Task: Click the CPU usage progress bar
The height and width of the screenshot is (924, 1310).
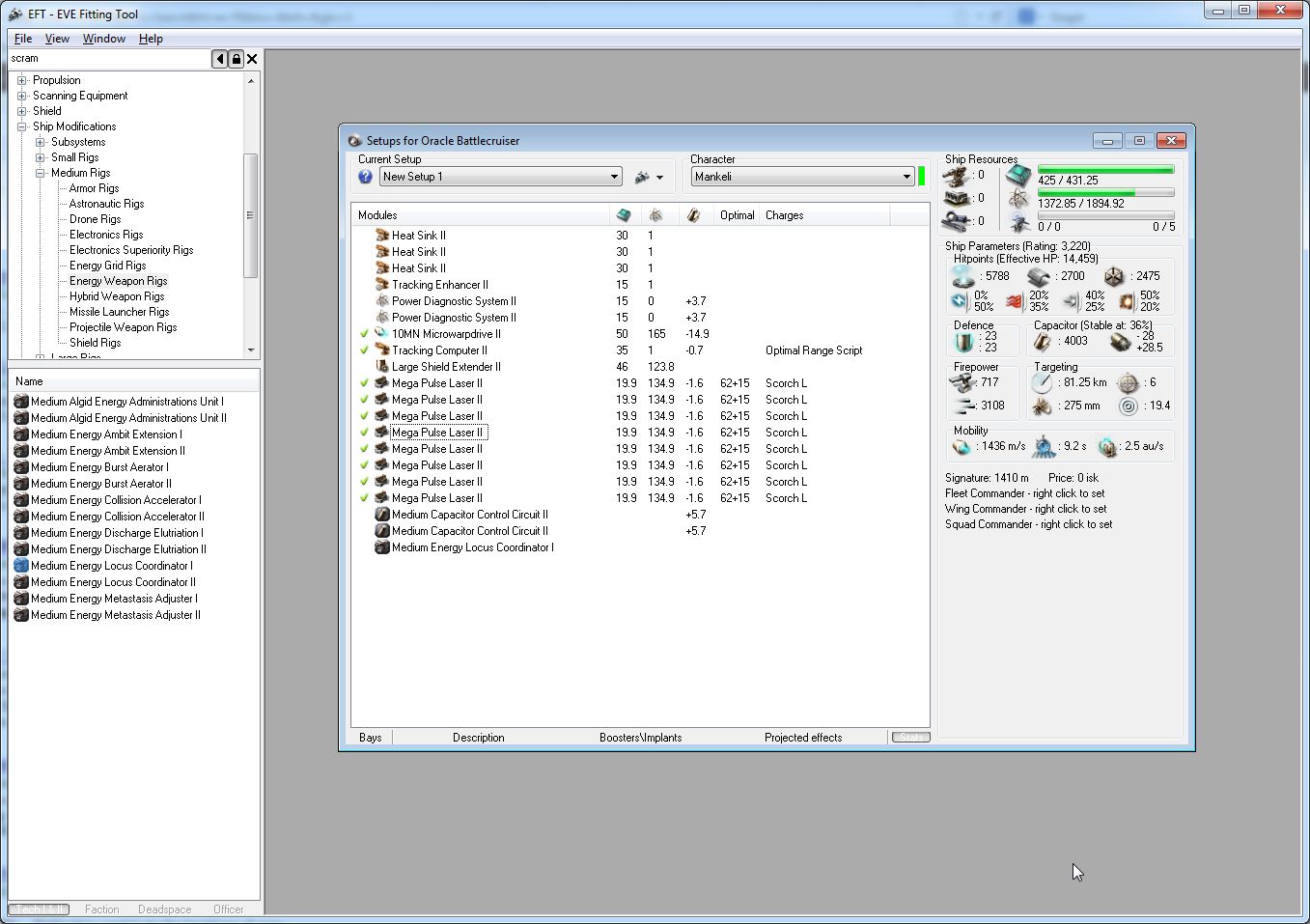Action: (x=1105, y=170)
